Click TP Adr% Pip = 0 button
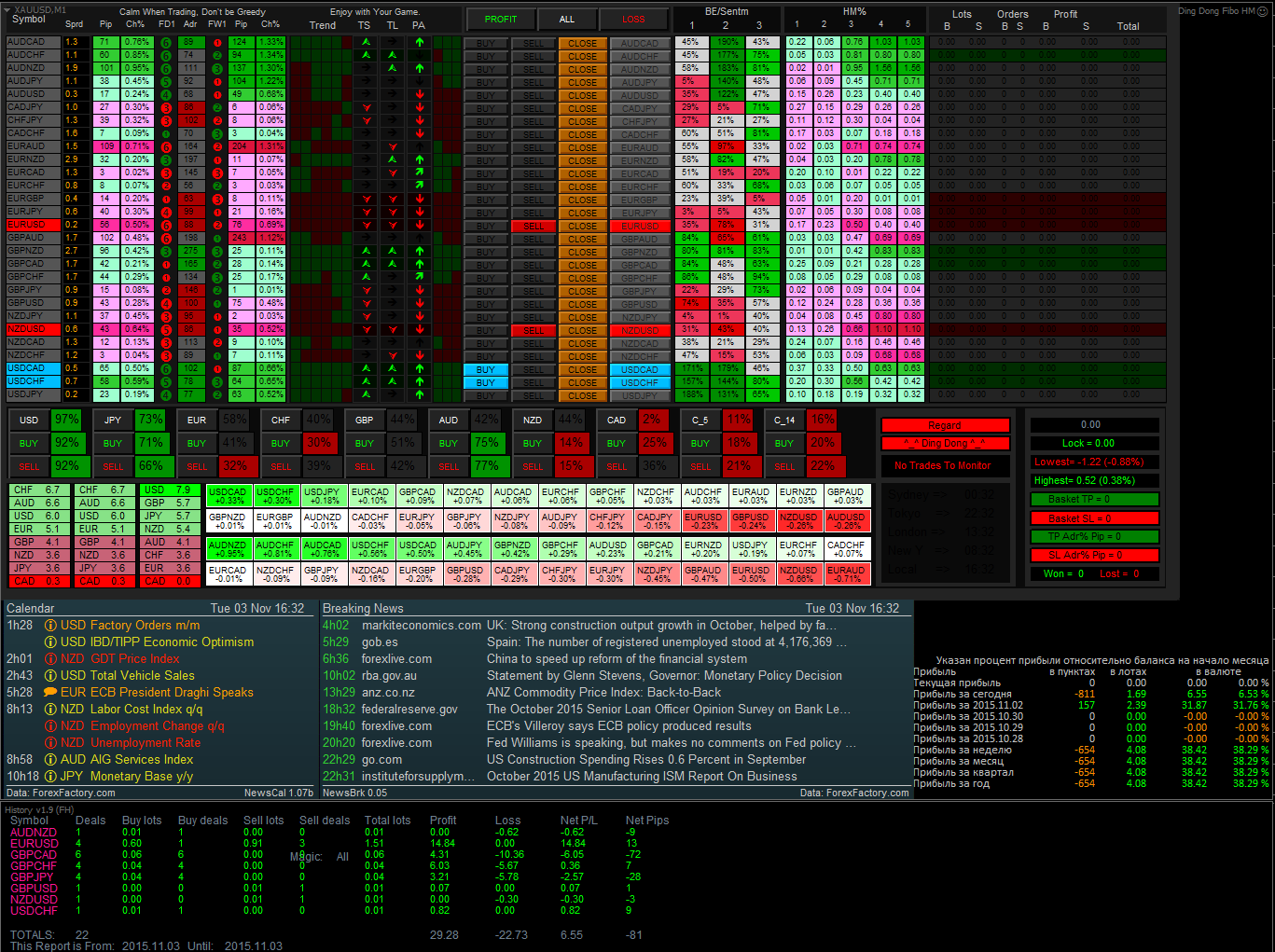This screenshot has width=1275, height=952. point(1094,536)
